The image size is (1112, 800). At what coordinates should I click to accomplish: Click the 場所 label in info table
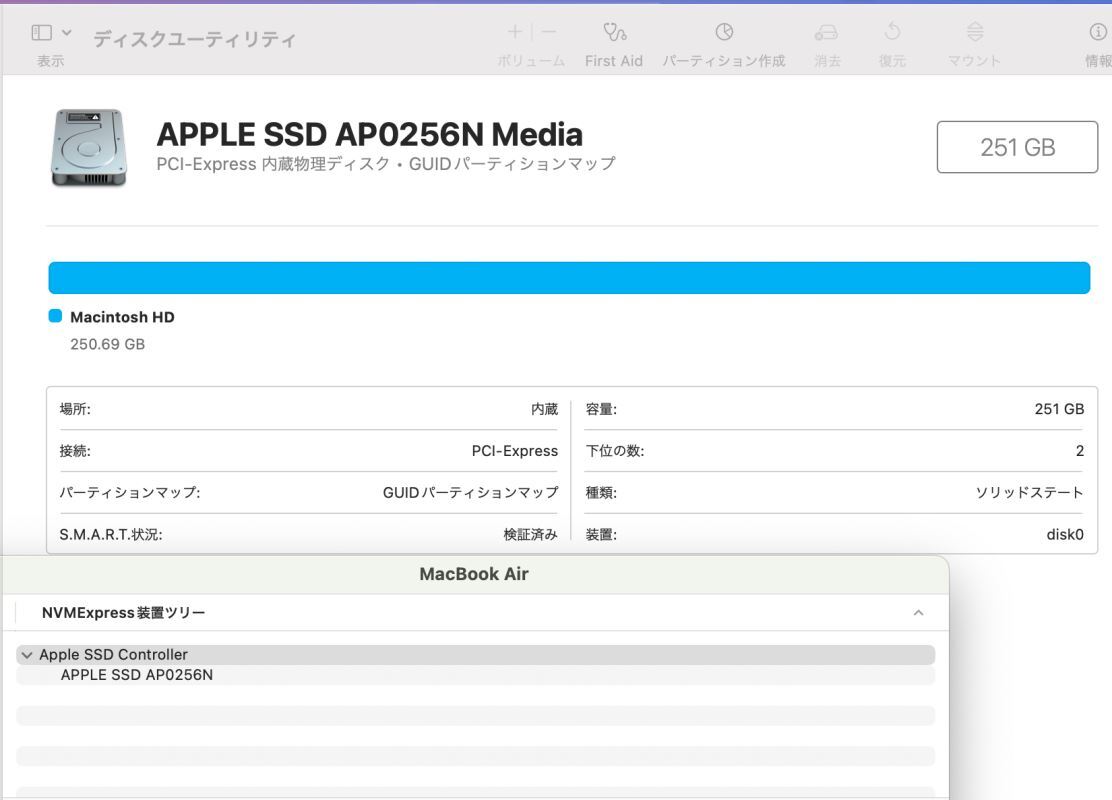(x=75, y=409)
